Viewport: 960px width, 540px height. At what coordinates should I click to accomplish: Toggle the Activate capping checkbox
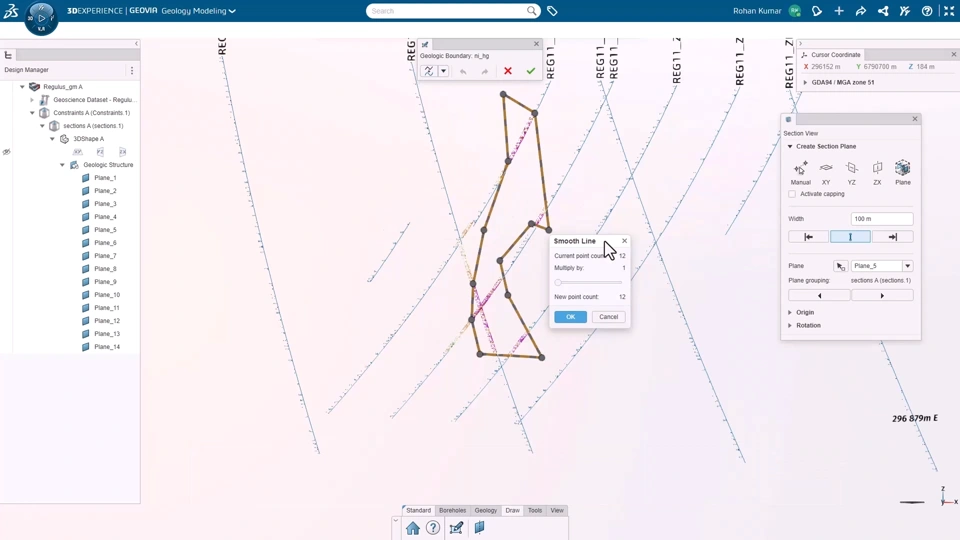pos(792,194)
